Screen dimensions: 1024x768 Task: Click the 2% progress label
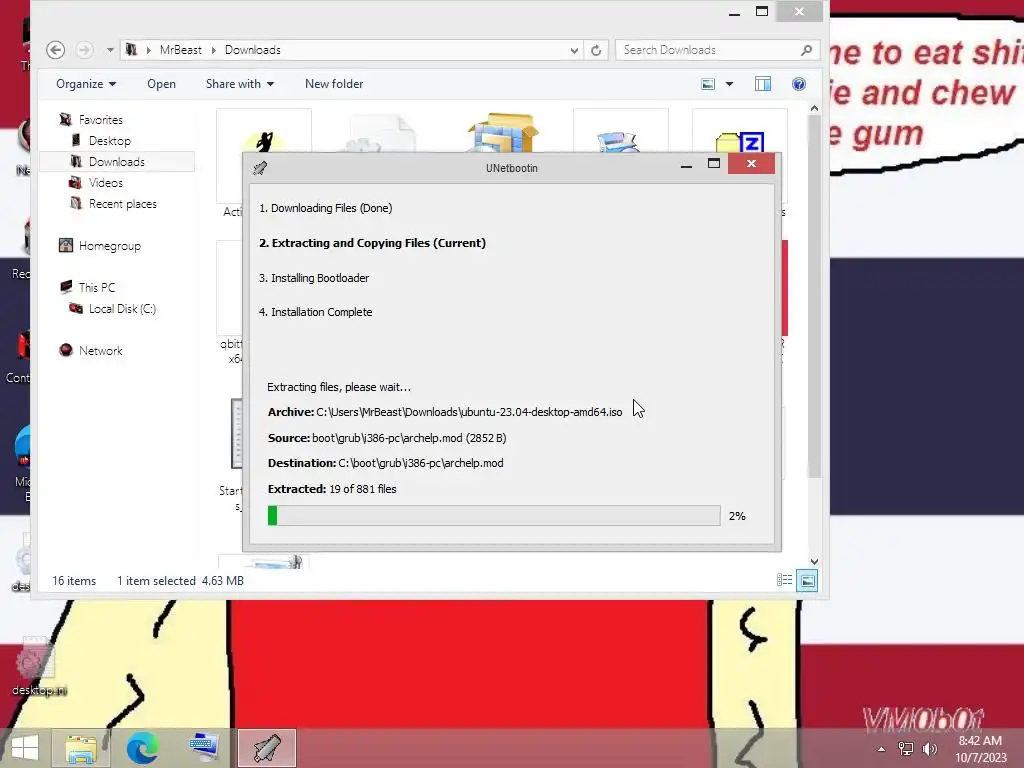[737, 516]
